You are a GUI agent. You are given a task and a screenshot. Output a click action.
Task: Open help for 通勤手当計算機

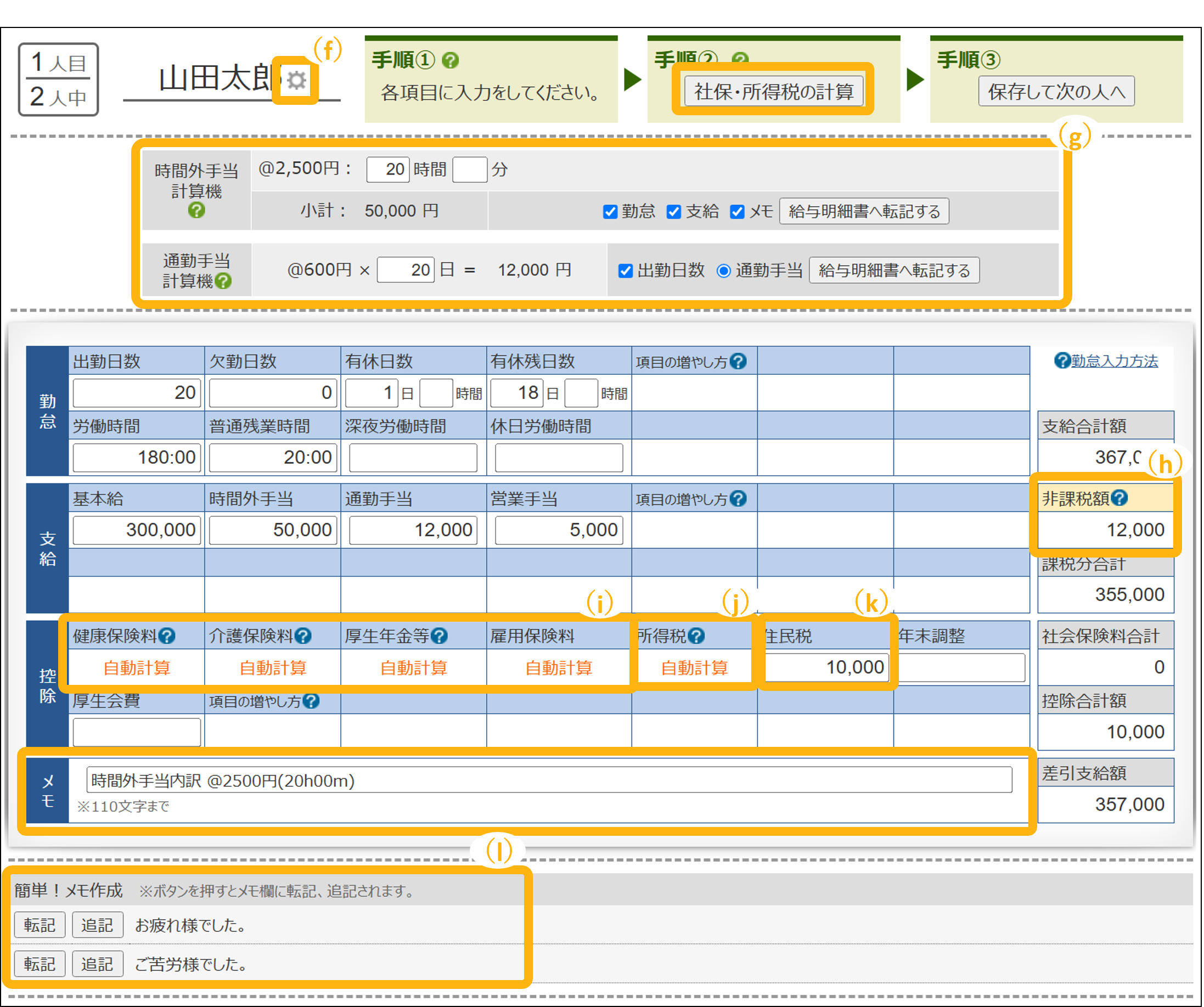(x=223, y=280)
